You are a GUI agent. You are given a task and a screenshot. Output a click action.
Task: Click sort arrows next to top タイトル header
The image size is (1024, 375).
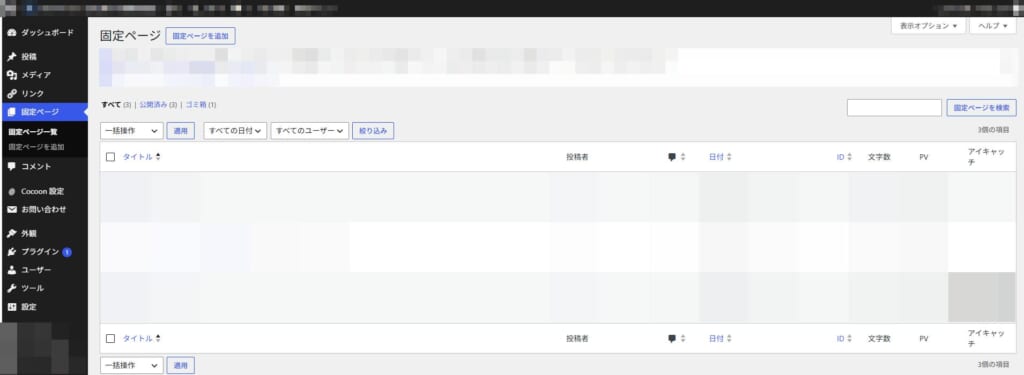click(x=158, y=157)
